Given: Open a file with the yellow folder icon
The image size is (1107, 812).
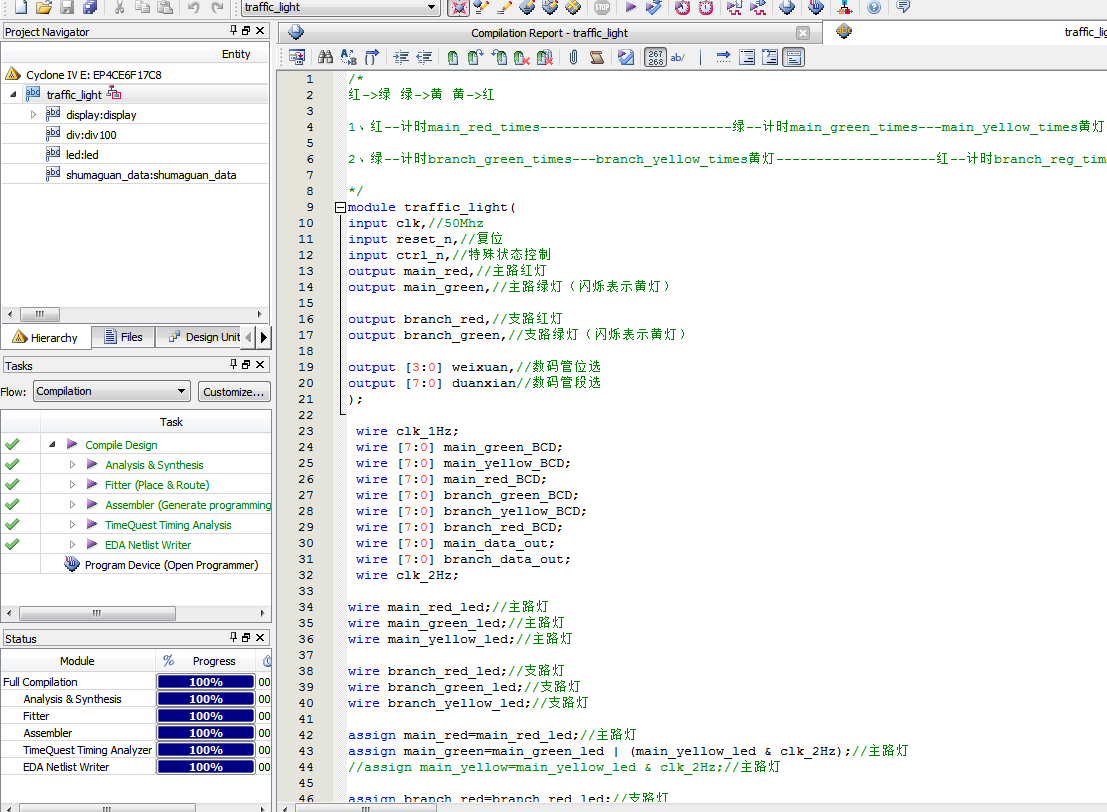Looking at the screenshot, I should (44, 7).
